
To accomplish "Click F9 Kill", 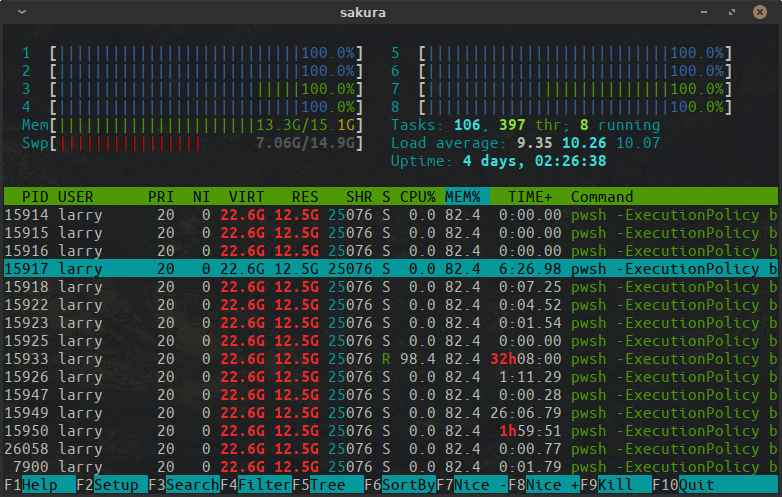I will tap(616, 485).
